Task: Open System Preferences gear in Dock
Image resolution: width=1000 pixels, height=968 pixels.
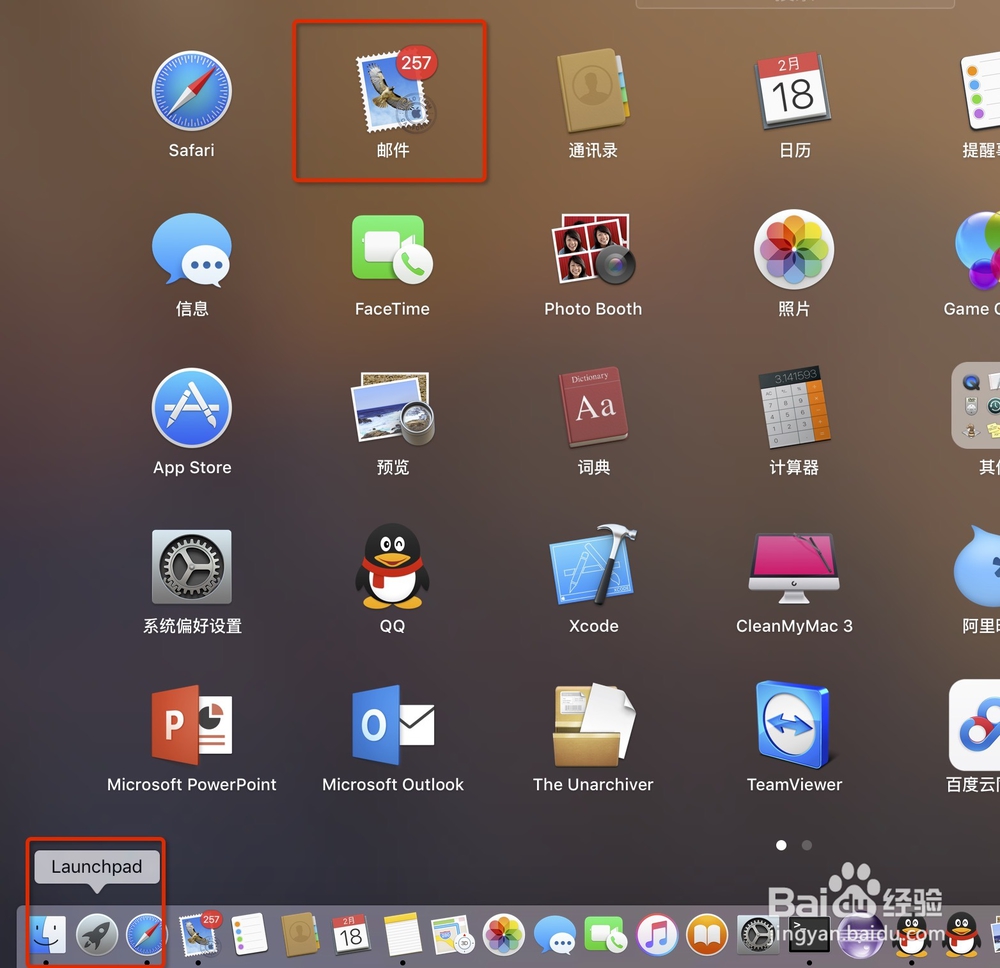Action: tap(757, 935)
